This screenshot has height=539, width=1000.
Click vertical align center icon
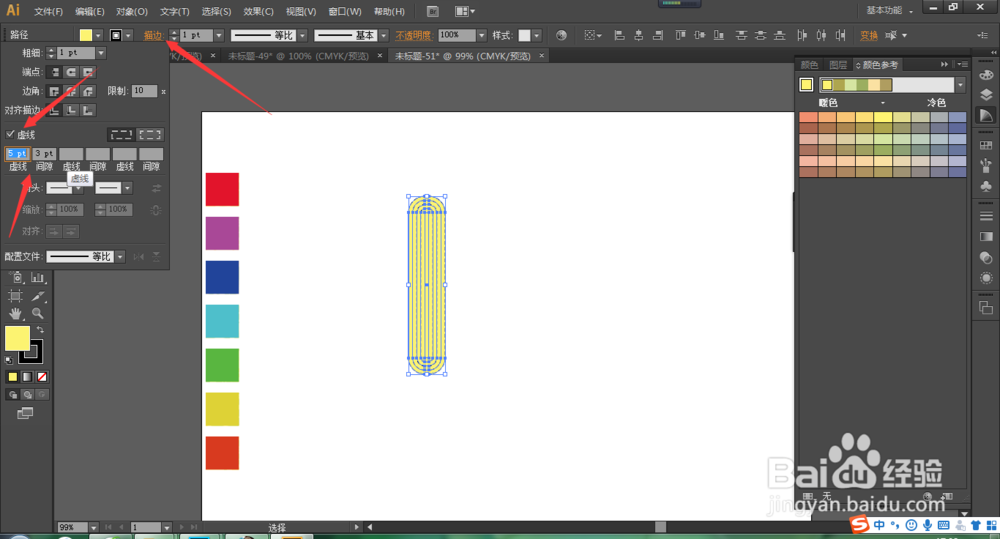tap(700, 36)
